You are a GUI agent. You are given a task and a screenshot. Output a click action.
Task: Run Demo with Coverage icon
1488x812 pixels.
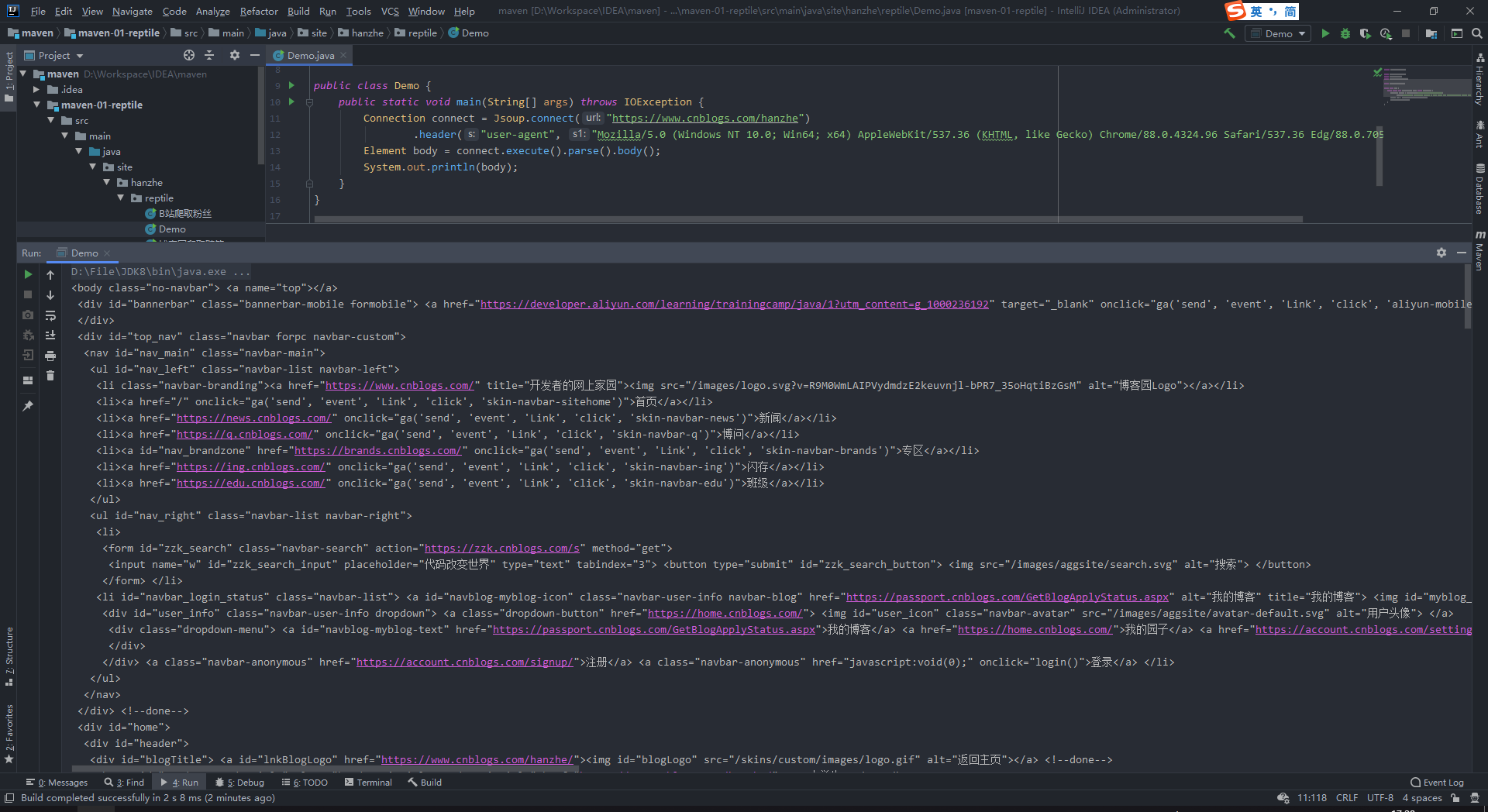[1366, 33]
